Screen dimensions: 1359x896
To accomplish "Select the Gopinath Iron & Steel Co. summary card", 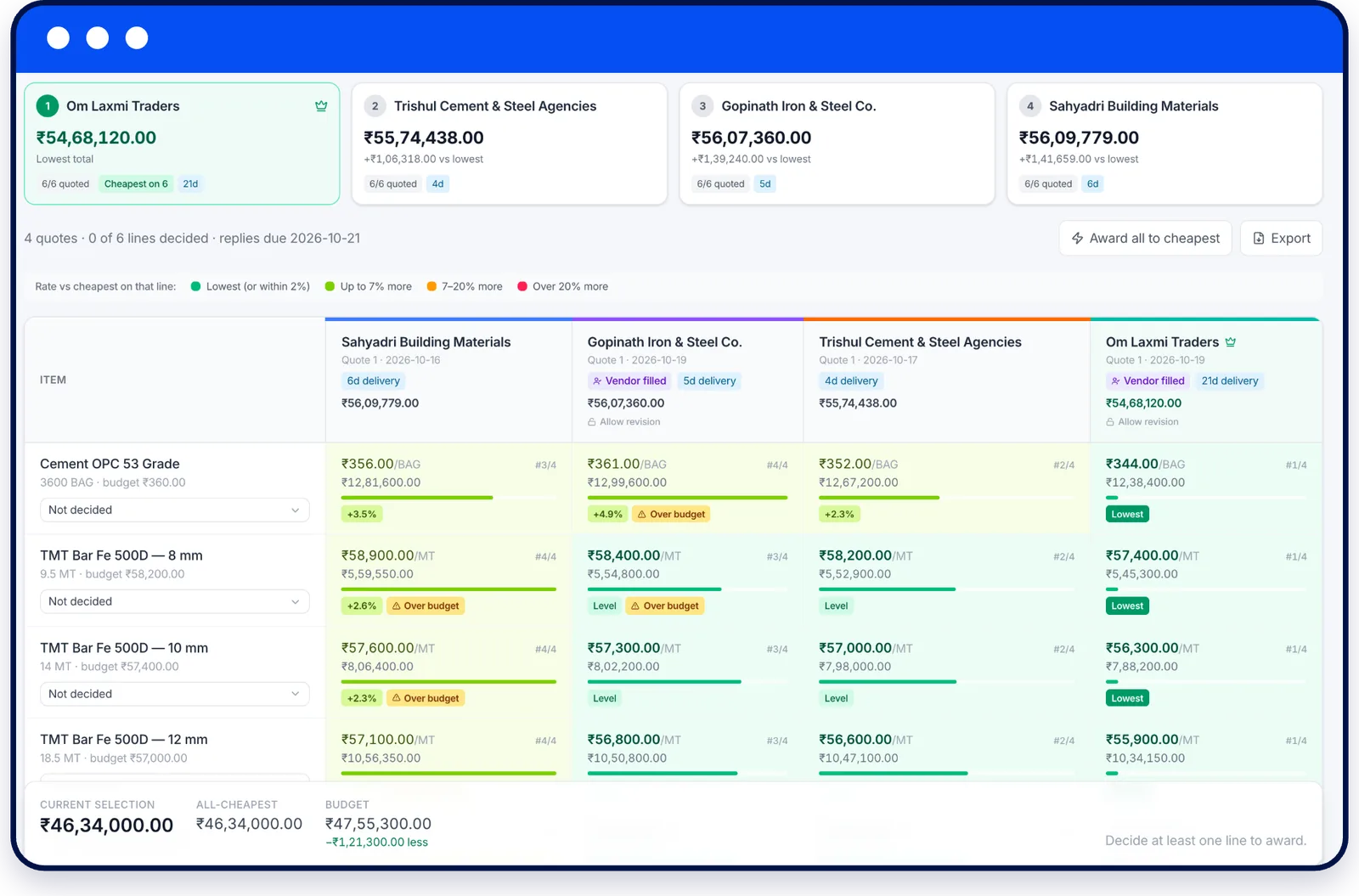I will click(x=837, y=144).
